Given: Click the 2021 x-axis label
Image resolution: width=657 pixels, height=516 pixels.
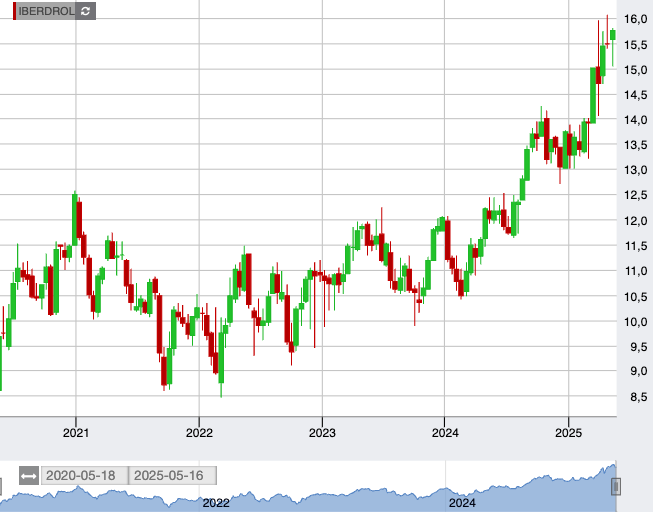Looking at the screenshot, I should [76, 433].
